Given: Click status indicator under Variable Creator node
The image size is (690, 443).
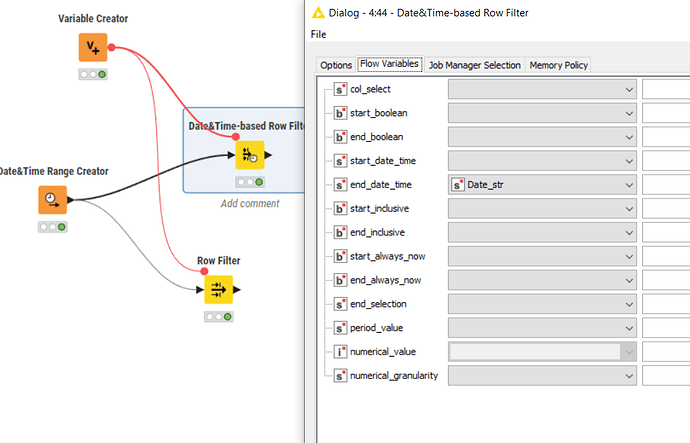Looking at the screenshot, I should point(93,74).
